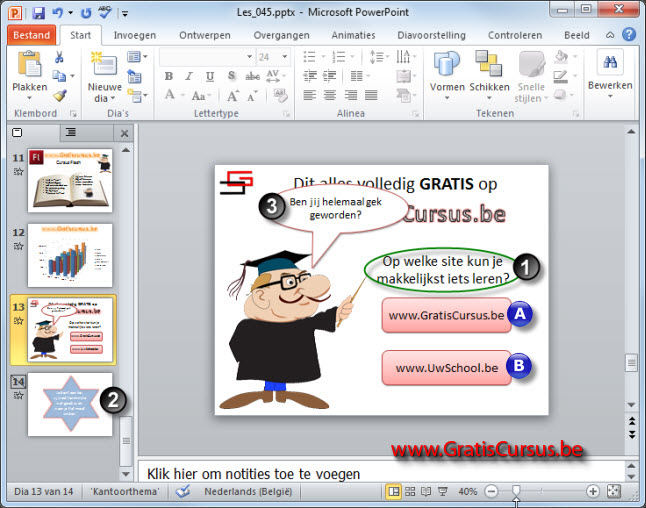
Task: Run spelling check from quick access toolbar
Action: [x=104, y=12]
